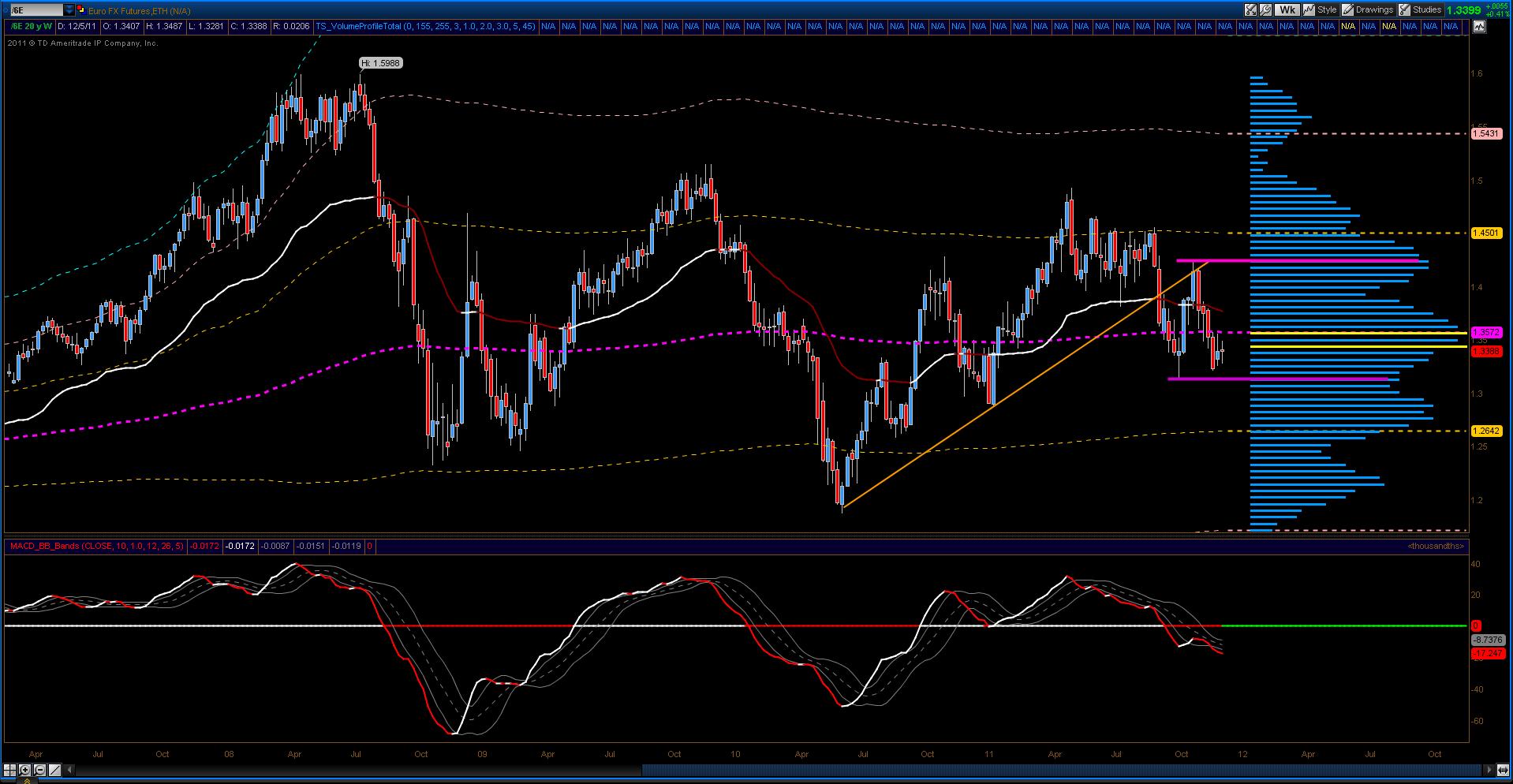Open the quick study flask icon
Image resolution: width=1513 pixels, height=784 pixels.
pos(1251,9)
